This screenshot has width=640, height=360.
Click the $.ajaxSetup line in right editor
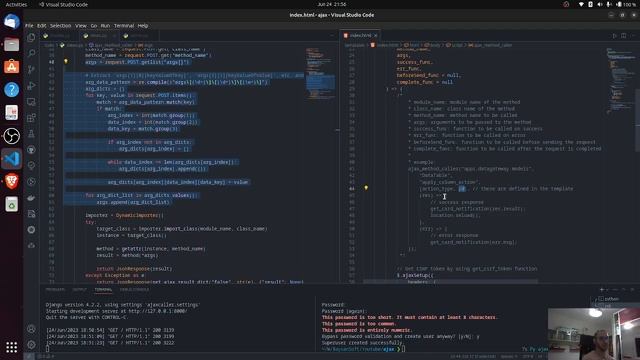tap(415, 275)
